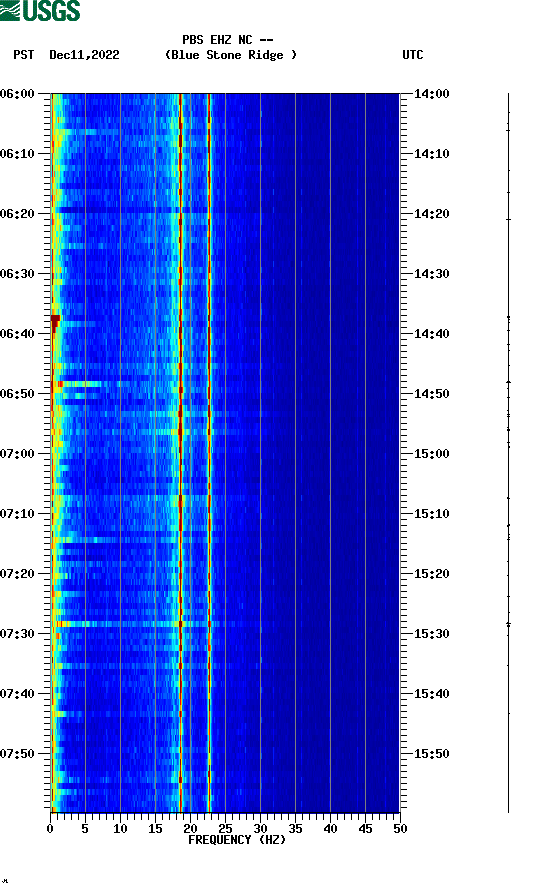Viewport: 552px width, 892px height.
Task: Click the 0 Hz frequency axis tick label
Action: (50, 828)
